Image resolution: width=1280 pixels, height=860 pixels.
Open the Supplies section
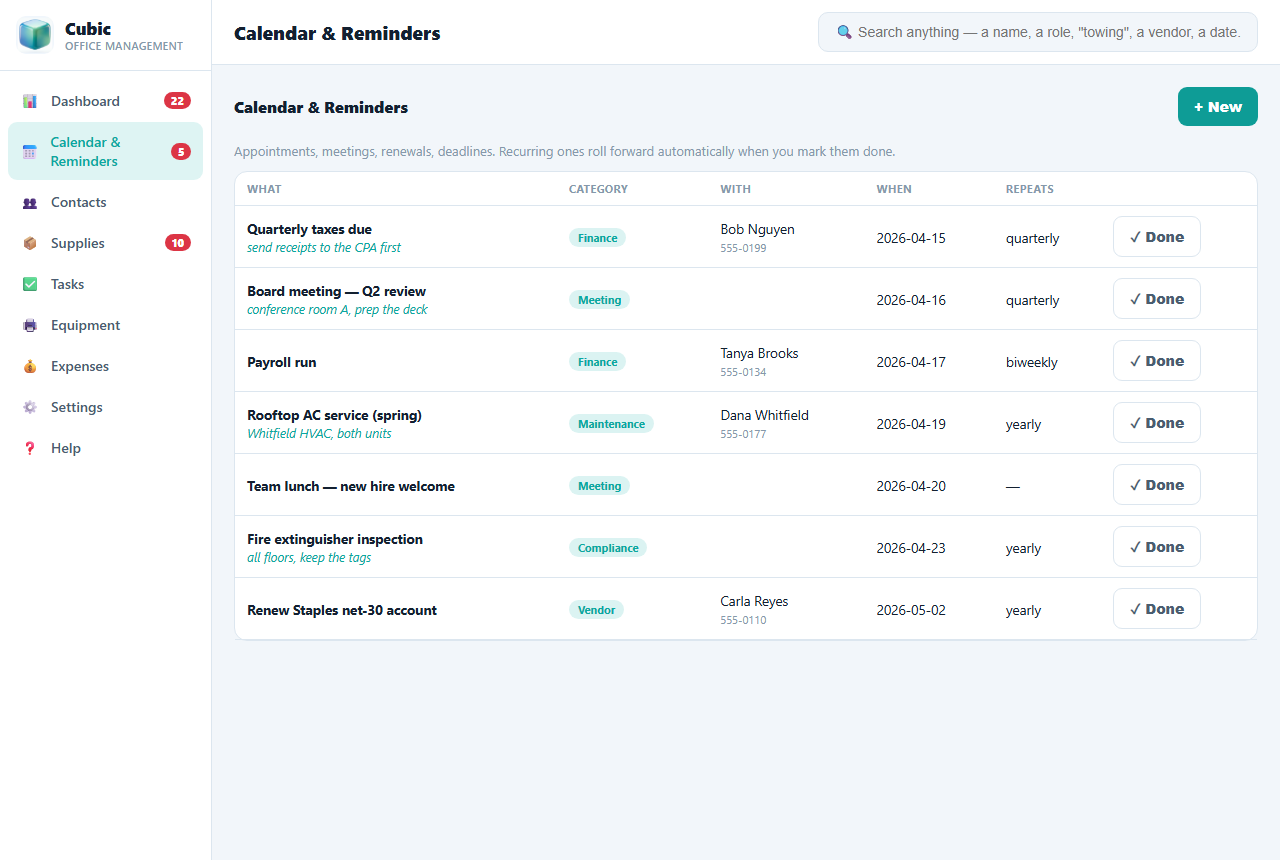pyautogui.click(x=105, y=243)
